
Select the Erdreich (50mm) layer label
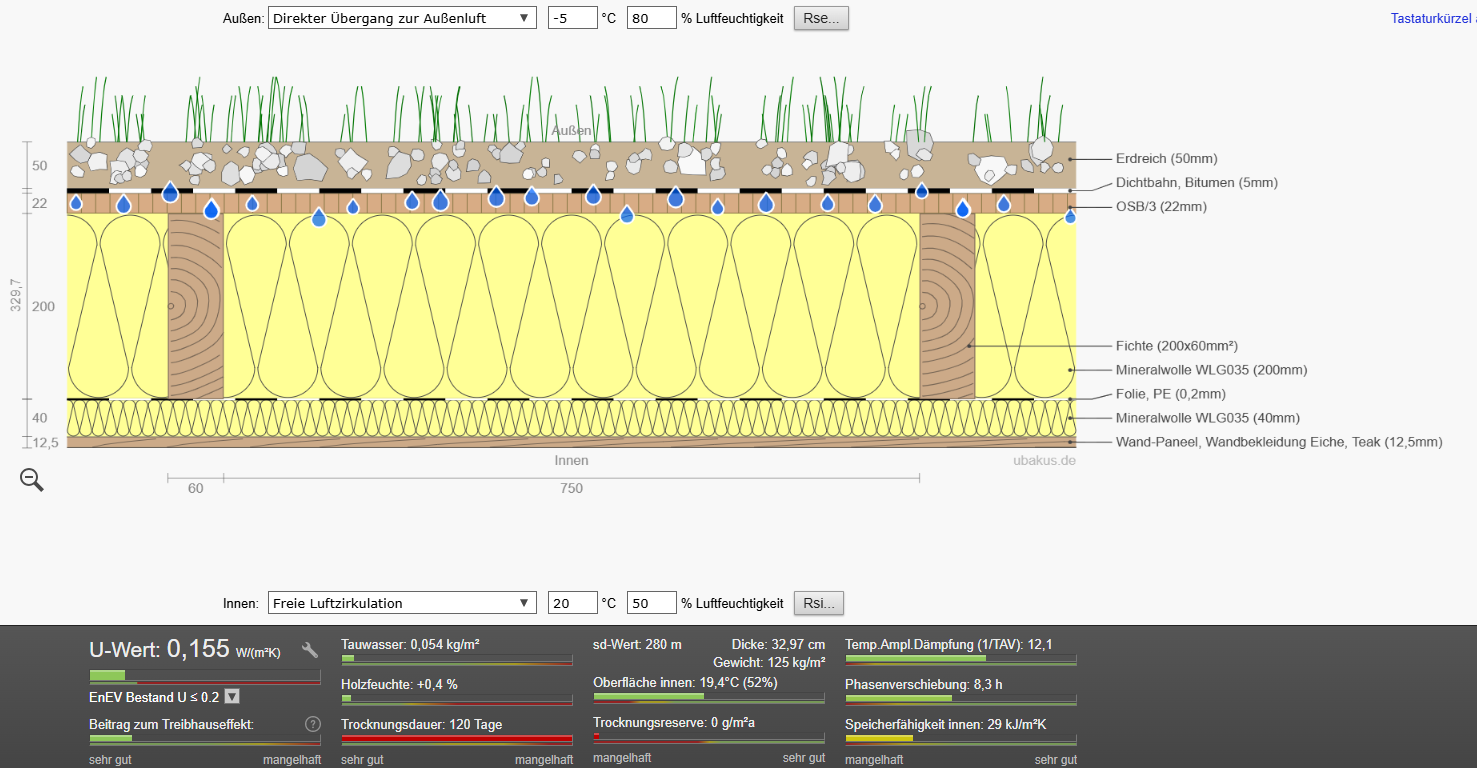tap(1166, 158)
